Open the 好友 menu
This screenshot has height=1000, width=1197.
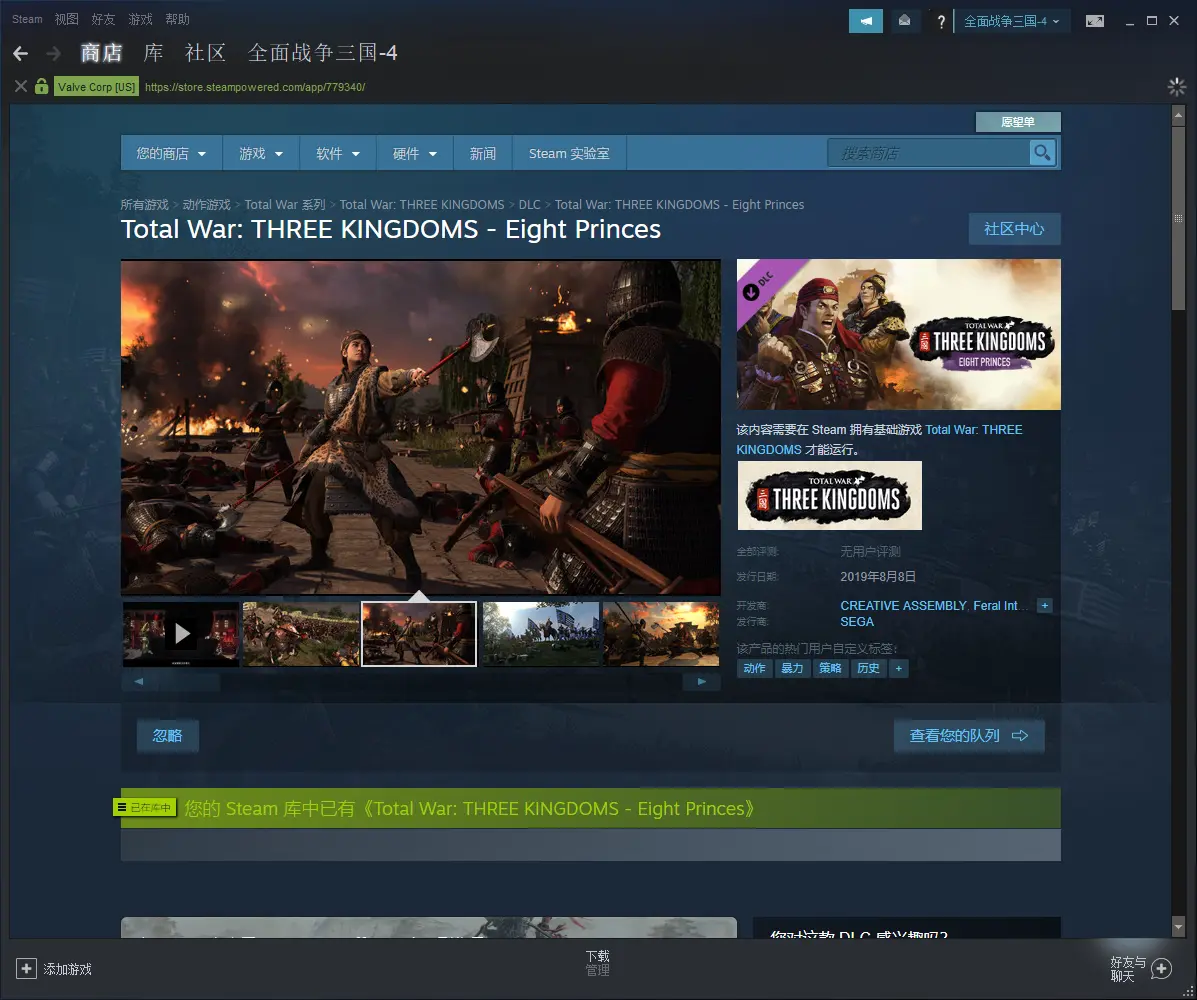[103, 19]
